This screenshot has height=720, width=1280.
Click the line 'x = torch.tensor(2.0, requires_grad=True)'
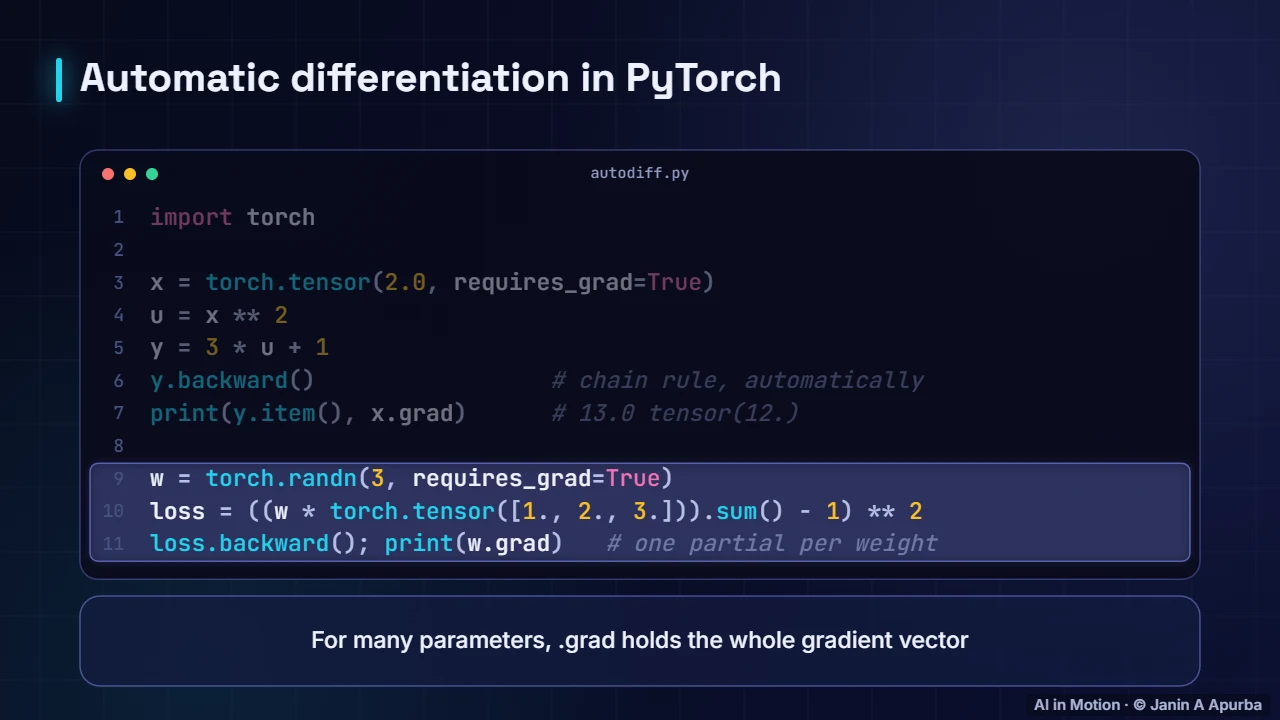(432, 282)
